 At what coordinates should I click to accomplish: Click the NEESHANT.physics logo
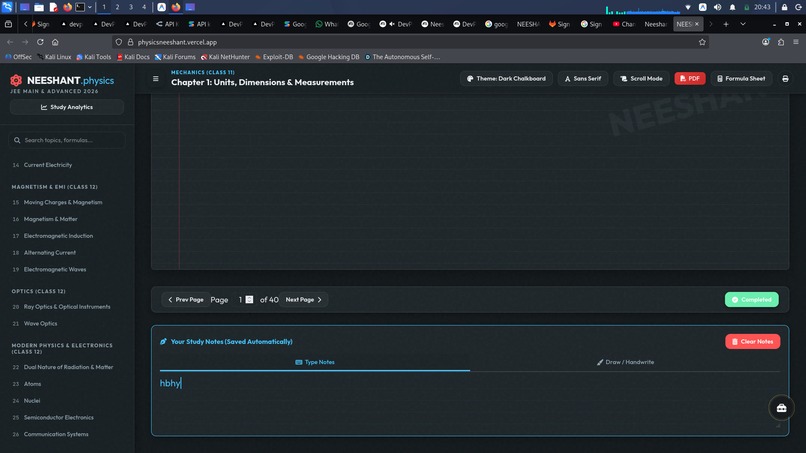62,81
